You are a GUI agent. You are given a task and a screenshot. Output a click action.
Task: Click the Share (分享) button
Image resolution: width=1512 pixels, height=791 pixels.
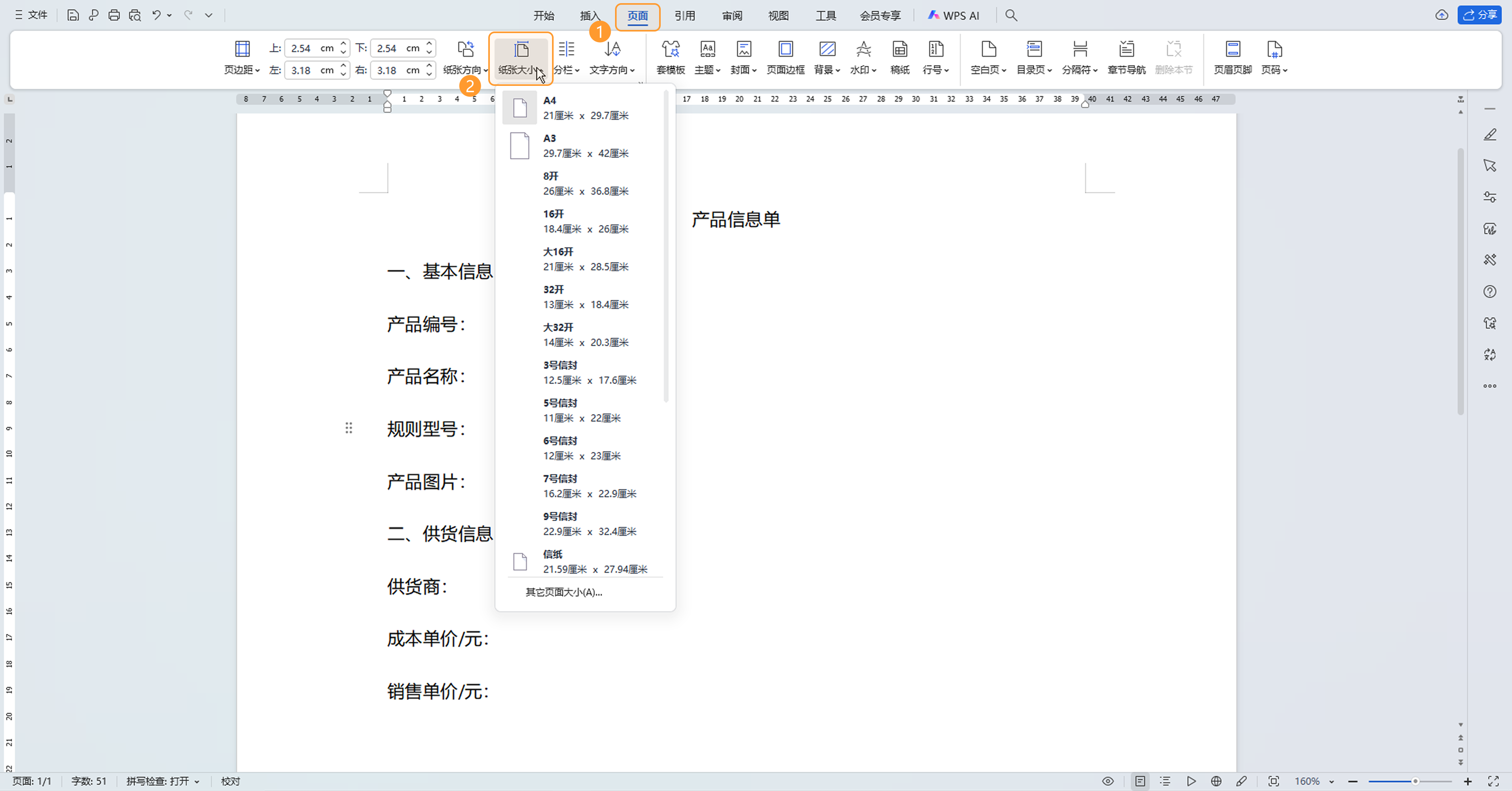1479,15
